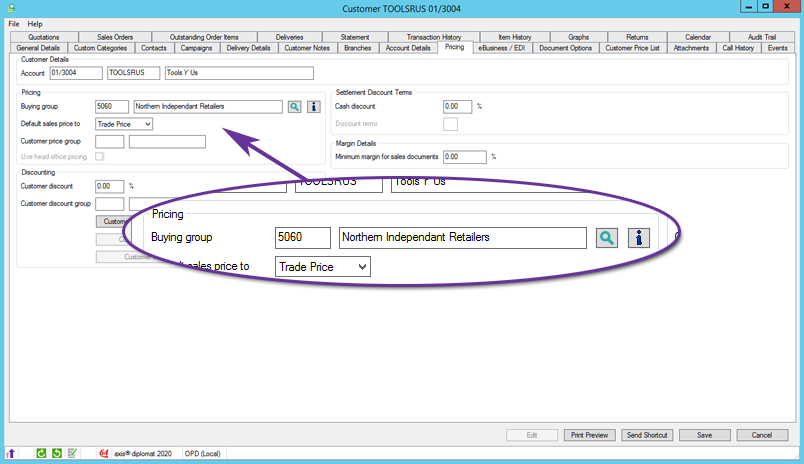The height and width of the screenshot is (464, 804).
Task: Switch to the Transaction History tab
Action: (x=434, y=37)
